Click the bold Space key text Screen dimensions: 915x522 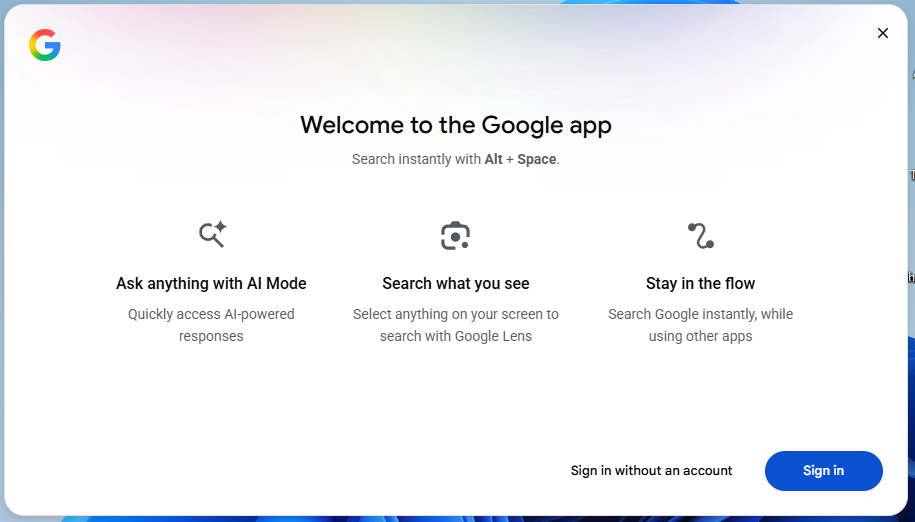(x=537, y=160)
